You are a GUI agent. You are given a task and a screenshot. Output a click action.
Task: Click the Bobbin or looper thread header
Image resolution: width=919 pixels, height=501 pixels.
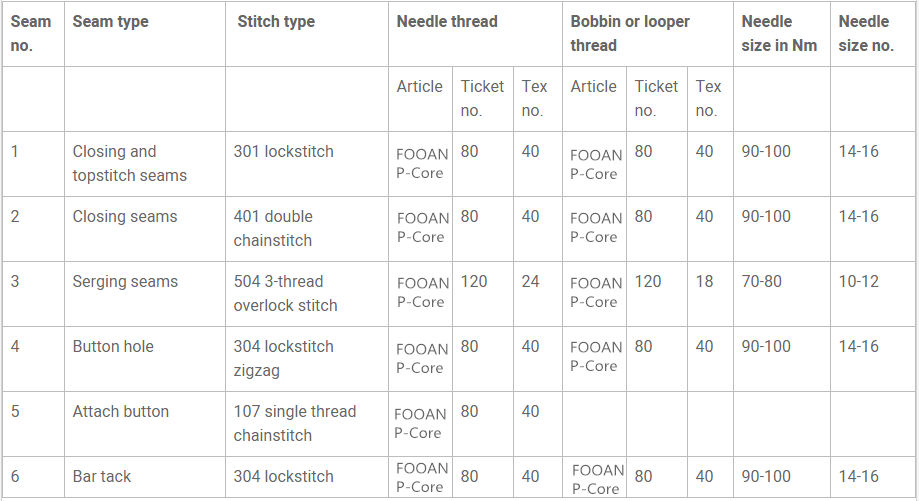pos(648,34)
